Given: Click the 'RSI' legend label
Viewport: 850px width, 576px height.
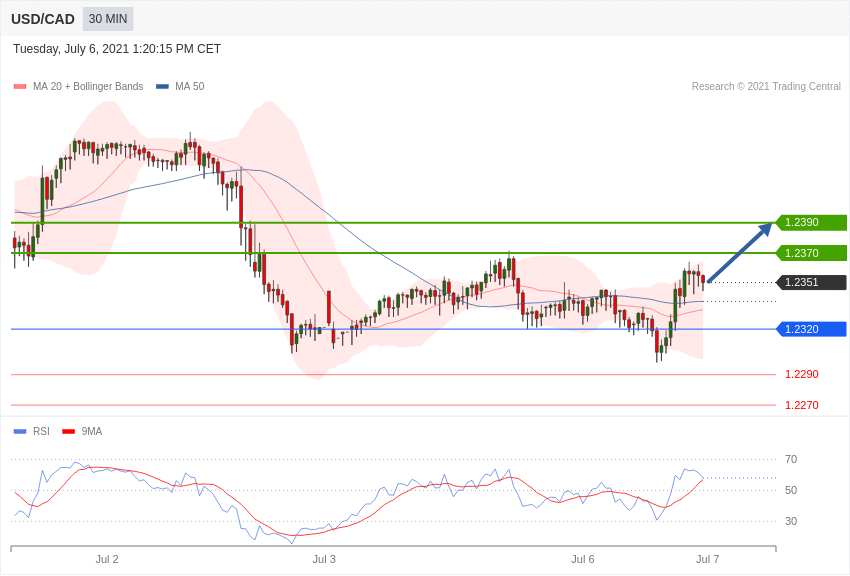Looking at the screenshot, I should 41,432.
